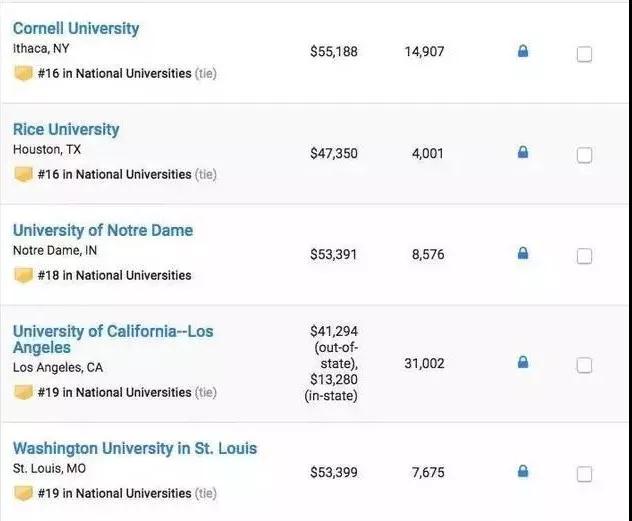Click Rice University's gold ranking badge icon

click(23, 174)
